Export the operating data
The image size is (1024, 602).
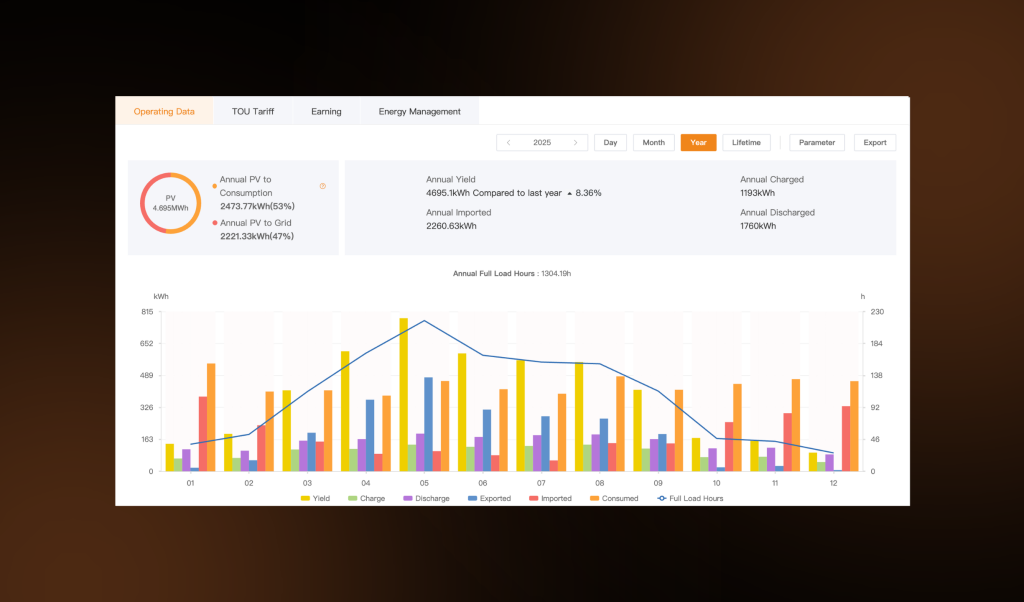[874, 142]
